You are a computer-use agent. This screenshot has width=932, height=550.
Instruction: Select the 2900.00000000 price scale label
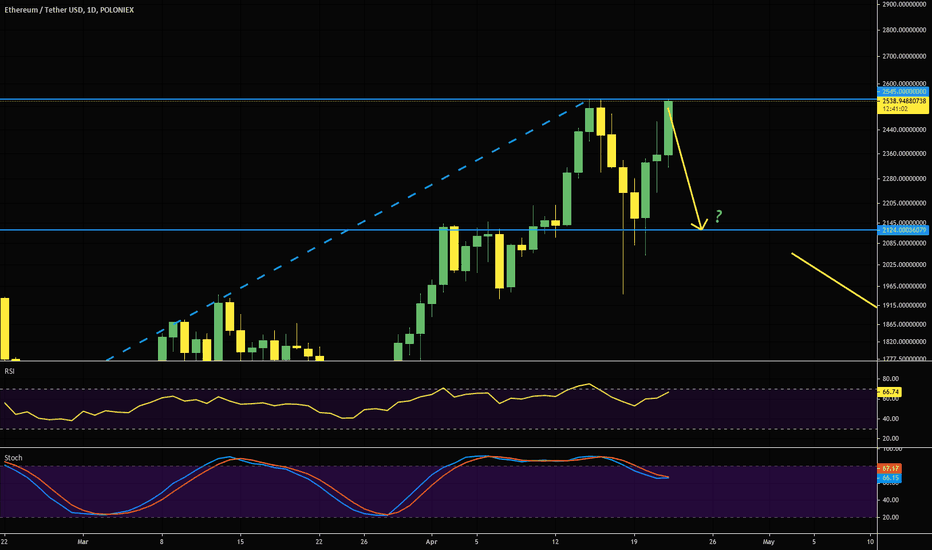pyautogui.click(x=904, y=4)
